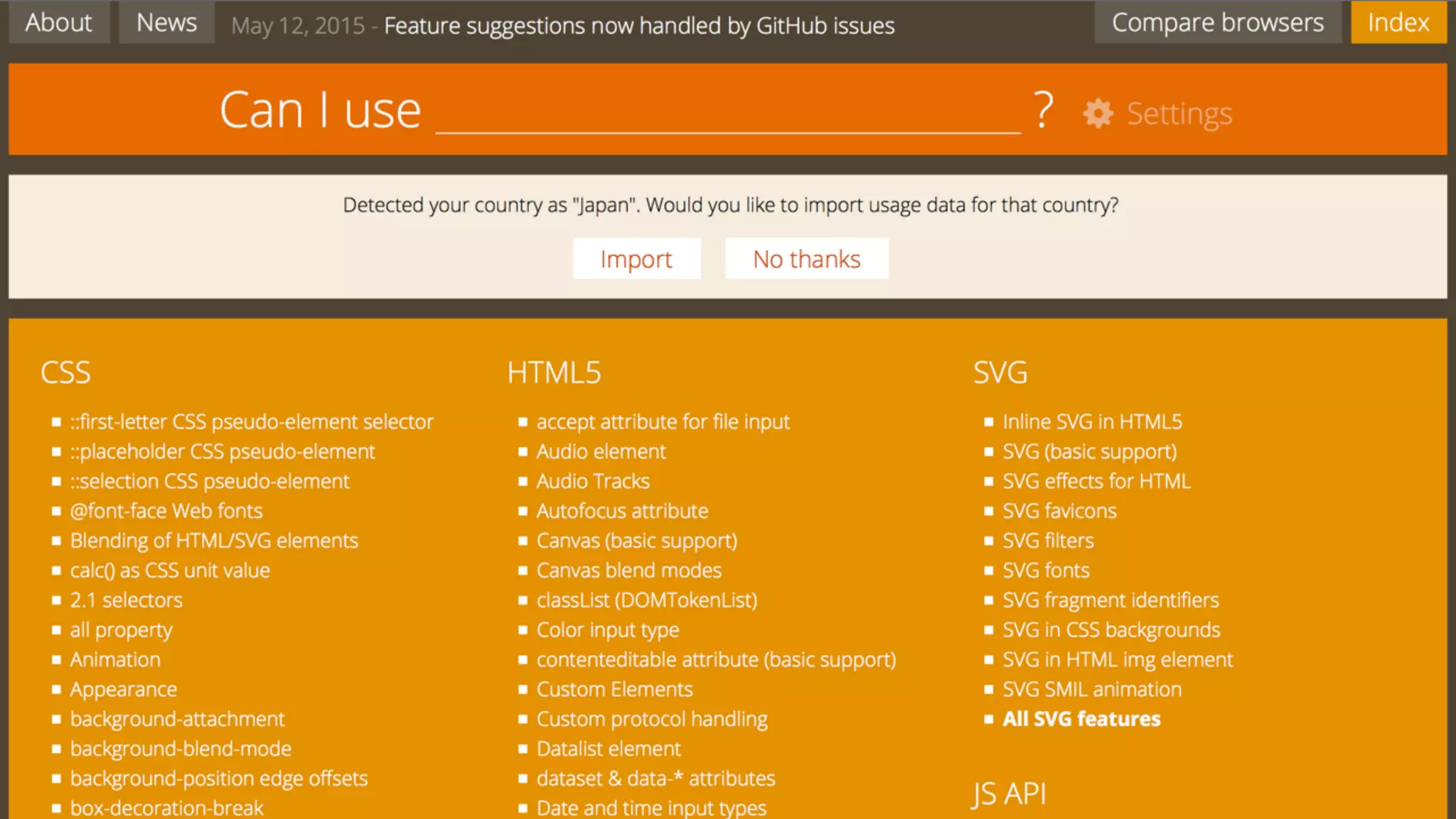This screenshot has width=1456, height=819.
Task: Click the No thanks button
Action: coord(806,259)
